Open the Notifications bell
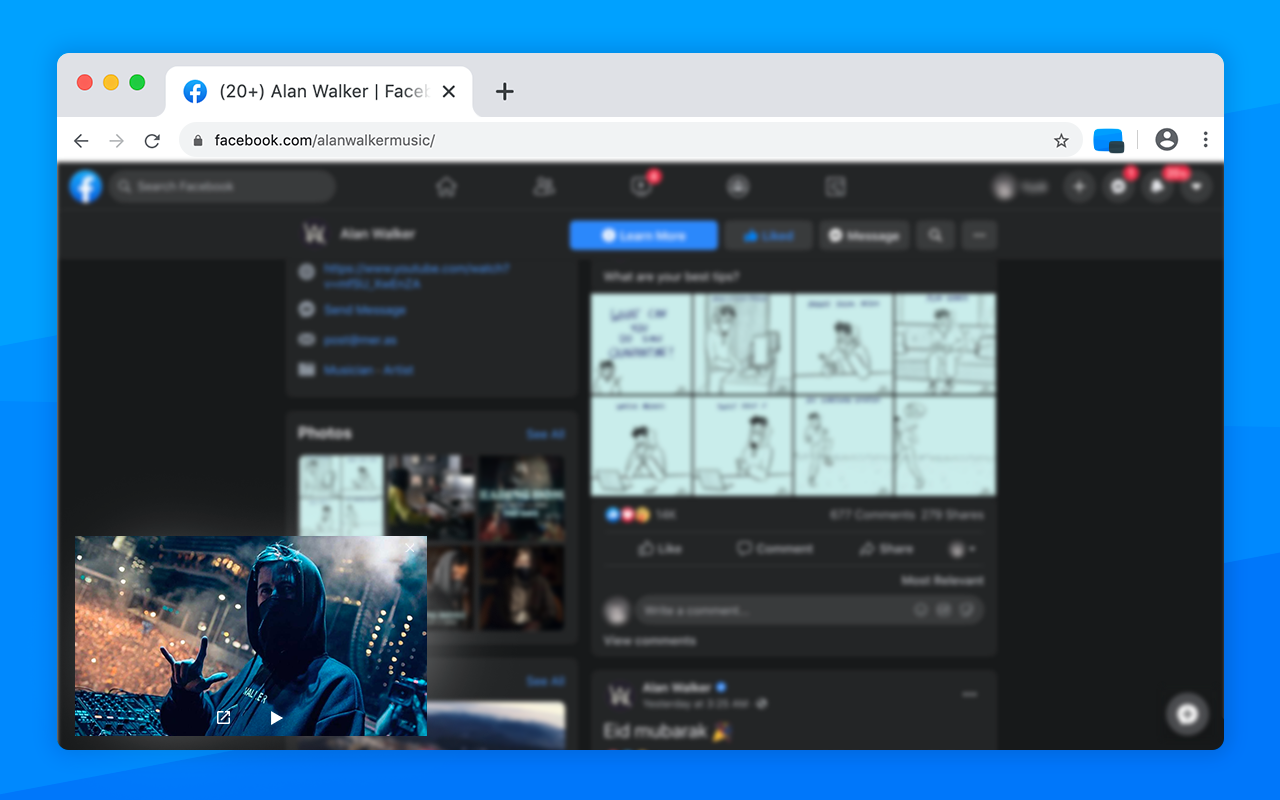Screen dimensions: 1280x800 pyautogui.click(x=1157, y=186)
